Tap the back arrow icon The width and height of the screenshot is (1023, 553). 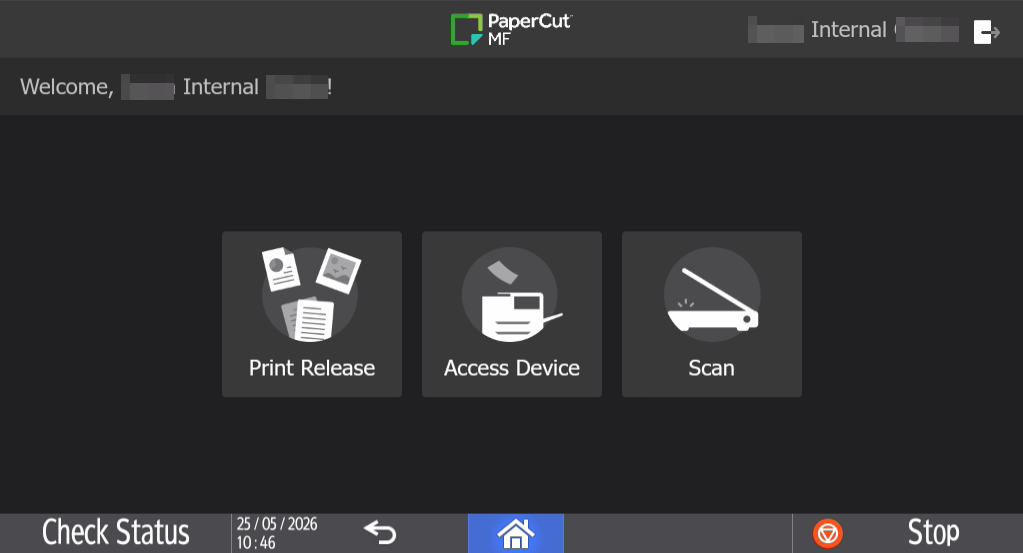click(380, 533)
